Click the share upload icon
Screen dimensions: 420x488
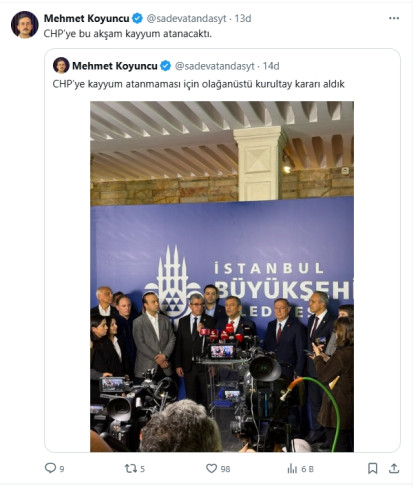[x=394, y=468]
